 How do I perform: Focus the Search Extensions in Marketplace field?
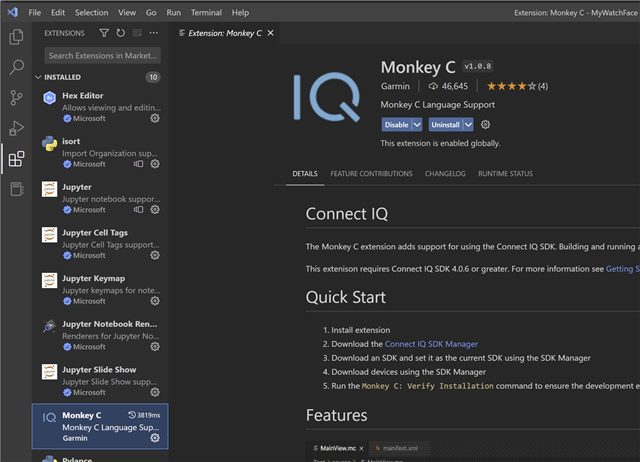[x=102, y=56]
